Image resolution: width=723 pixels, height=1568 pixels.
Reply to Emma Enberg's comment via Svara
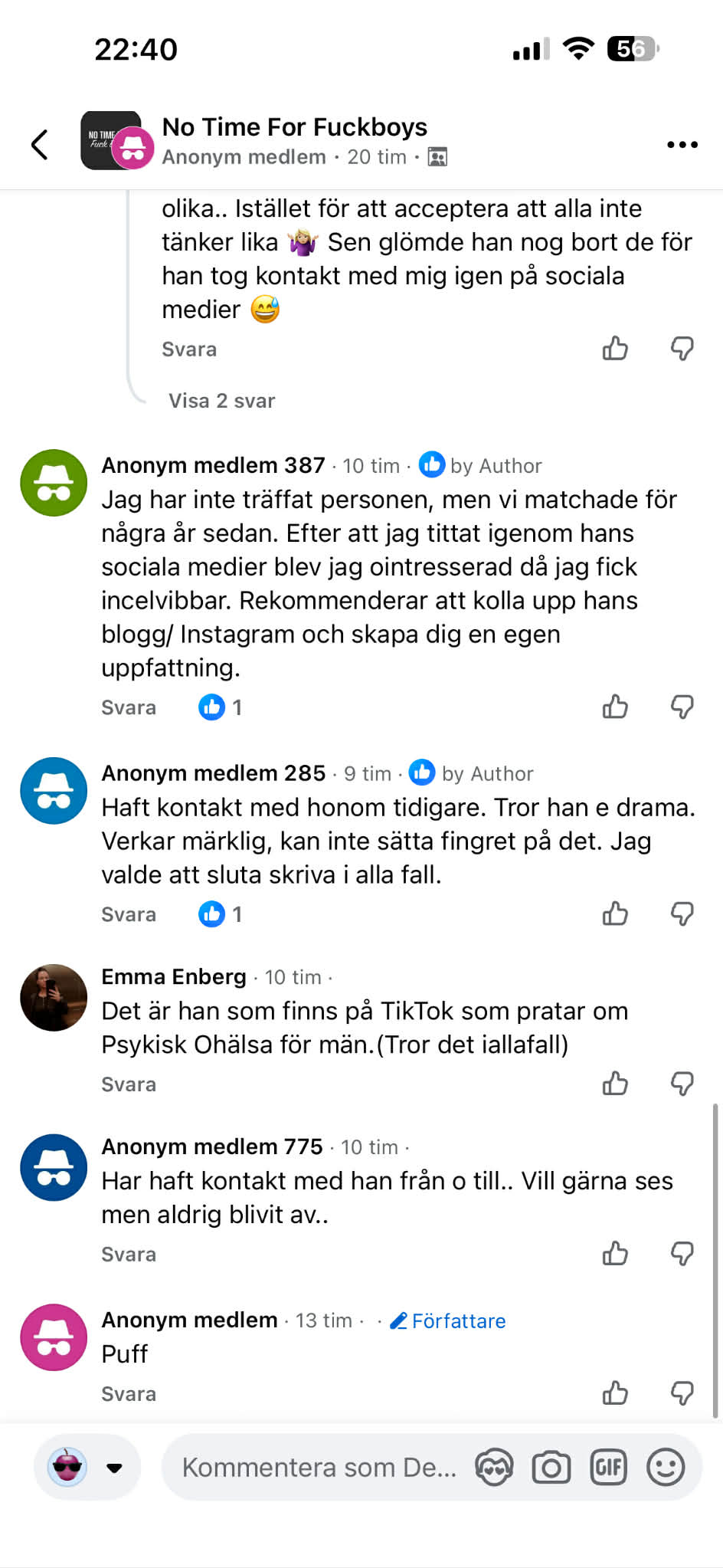(x=129, y=1084)
